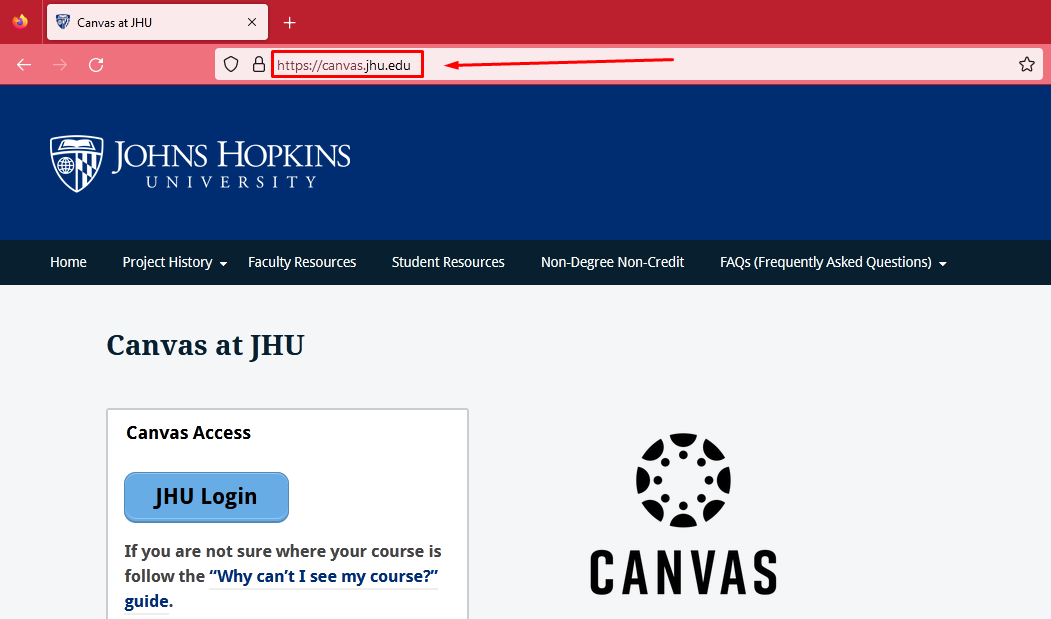
Task: View site security padlock info
Action: (x=259, y=64)
